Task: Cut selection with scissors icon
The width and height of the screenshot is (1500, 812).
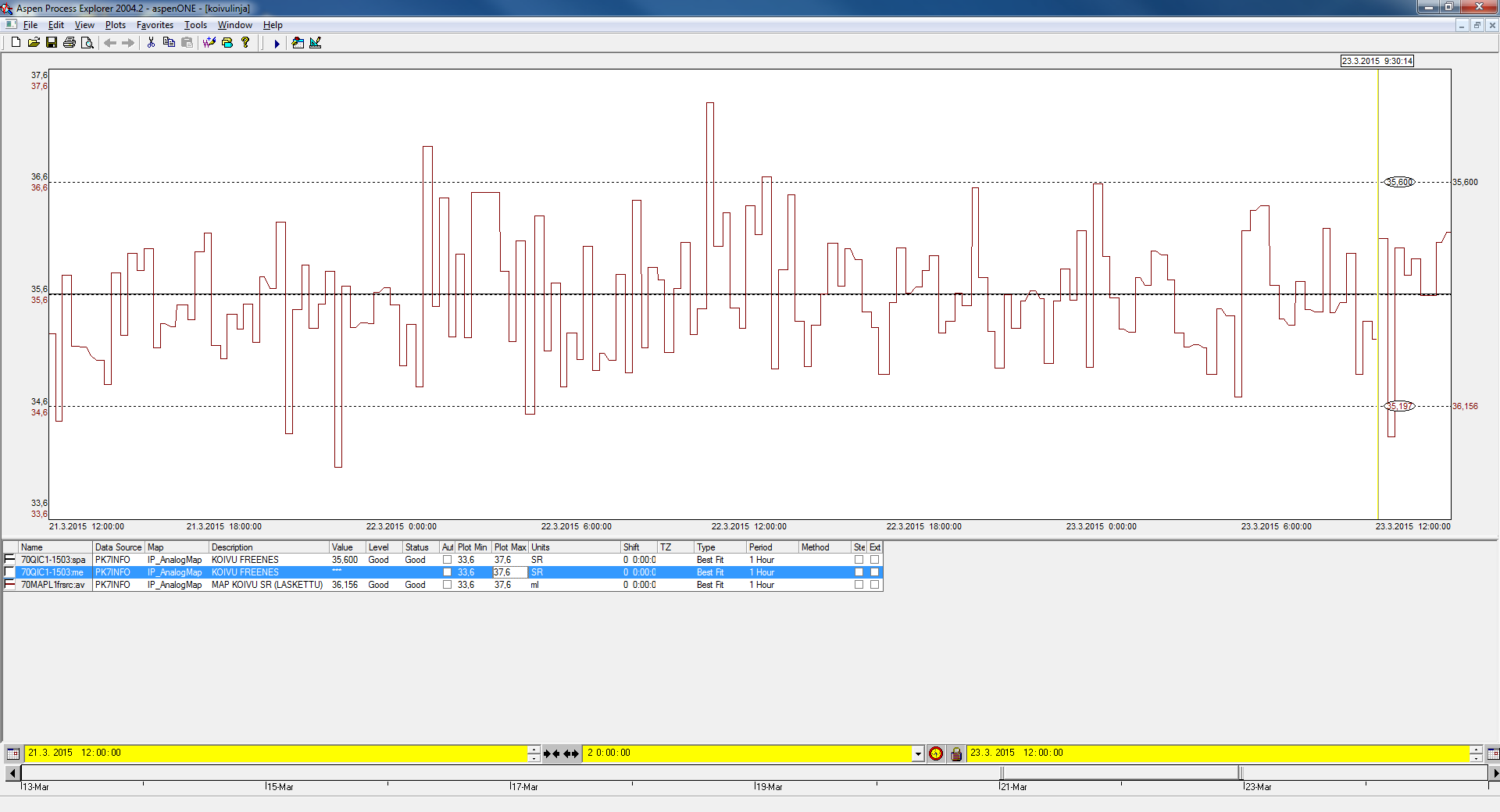Action: (151, 43)
